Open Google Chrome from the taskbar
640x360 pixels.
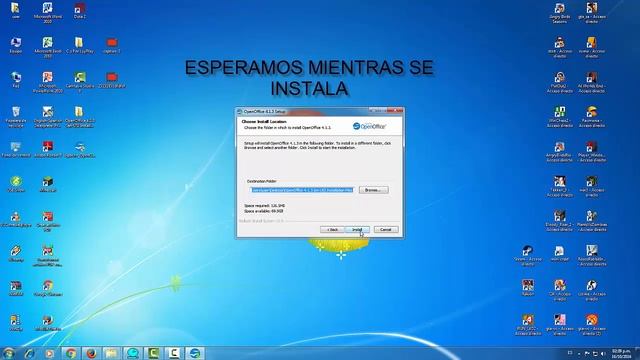pyautogui.click(x=71, y=353)
